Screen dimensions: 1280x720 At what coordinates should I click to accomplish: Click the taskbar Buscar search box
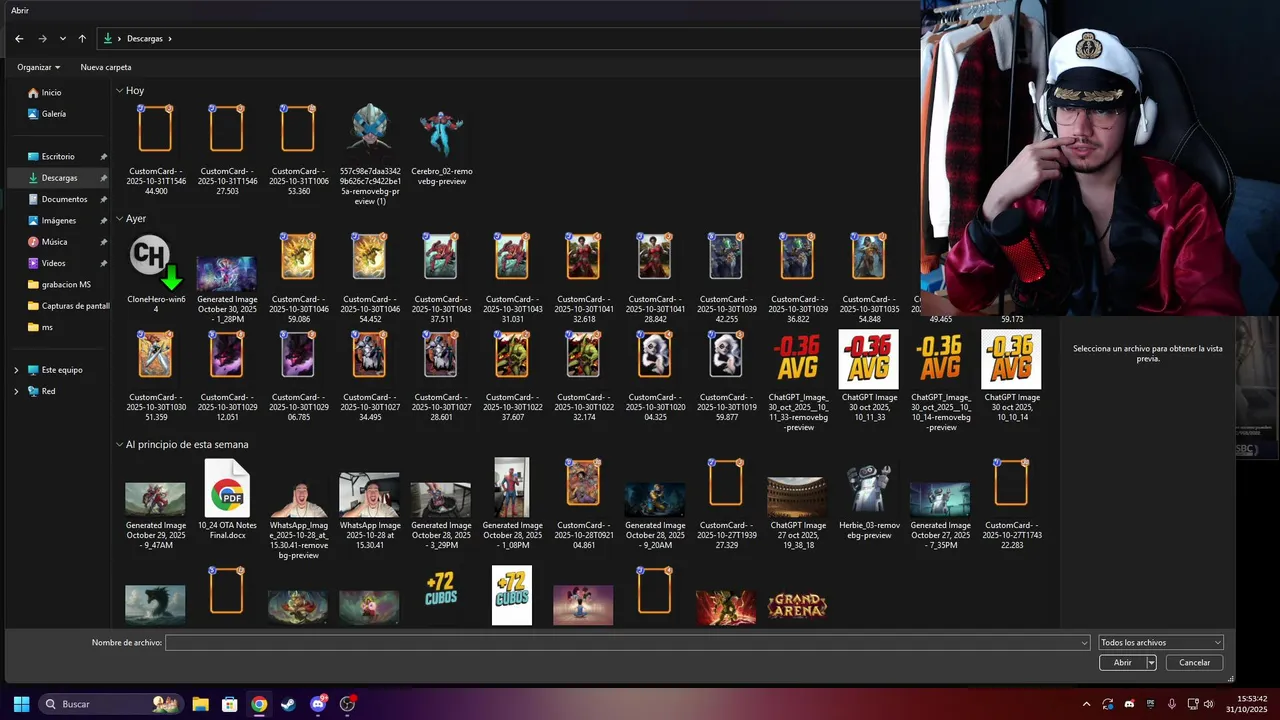pos(110,704)
